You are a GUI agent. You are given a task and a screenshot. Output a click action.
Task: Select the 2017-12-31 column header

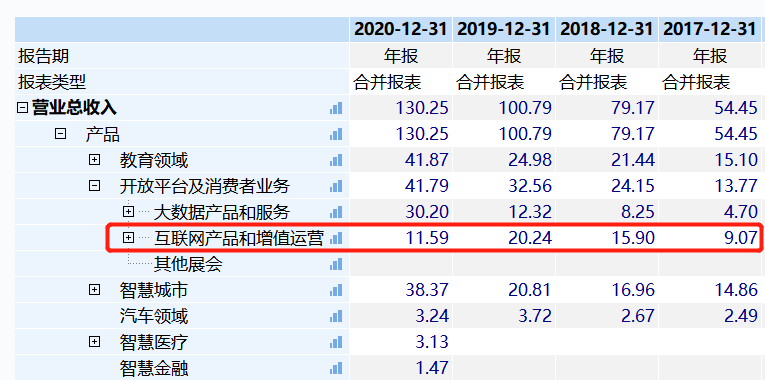click(x=710, y=29)
